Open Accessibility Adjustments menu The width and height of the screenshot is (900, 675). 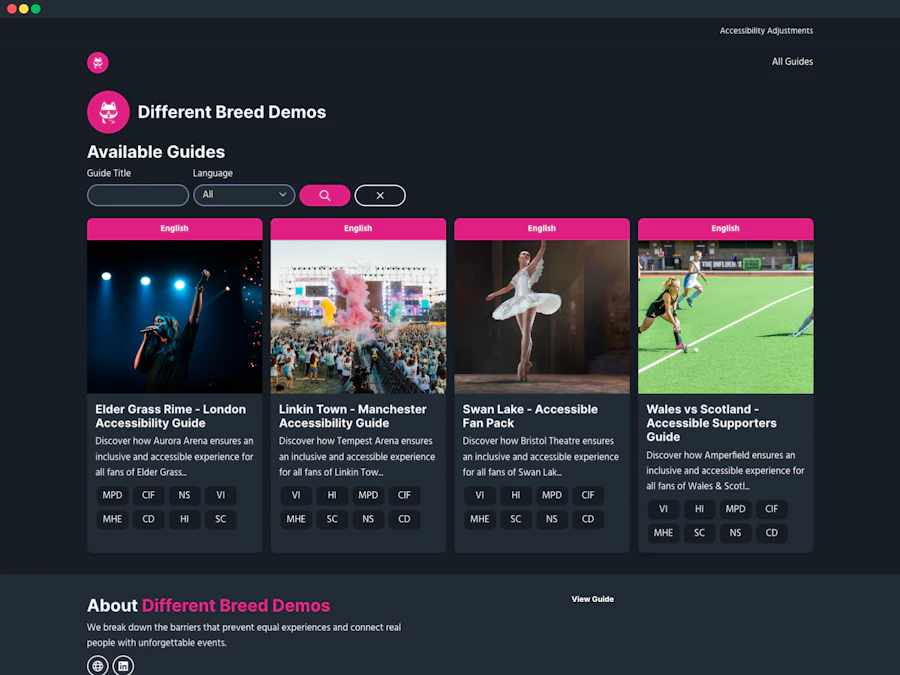point(766,30)
